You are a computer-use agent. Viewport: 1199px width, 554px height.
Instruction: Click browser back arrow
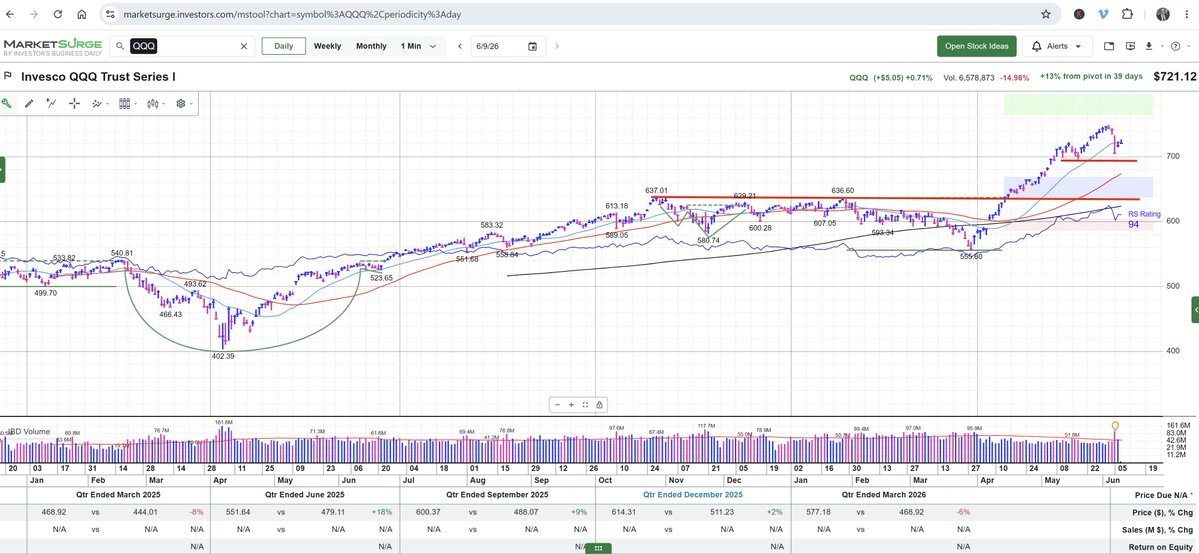click(x=11, y=14)
